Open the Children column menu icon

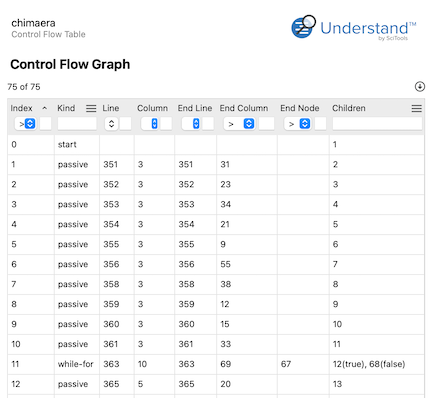416,108
